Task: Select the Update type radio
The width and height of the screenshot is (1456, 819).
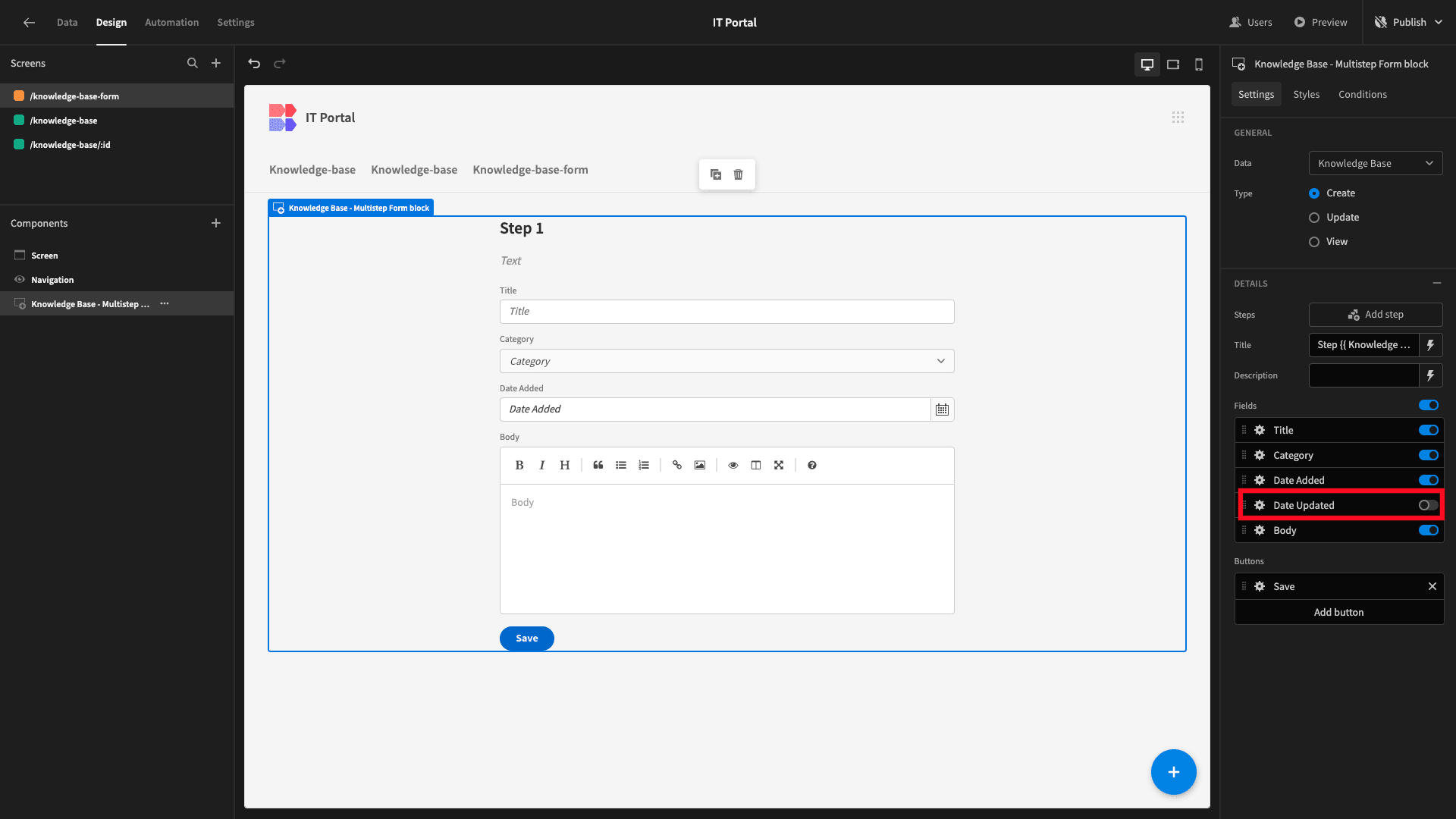Action: (x=1314, y=218)
